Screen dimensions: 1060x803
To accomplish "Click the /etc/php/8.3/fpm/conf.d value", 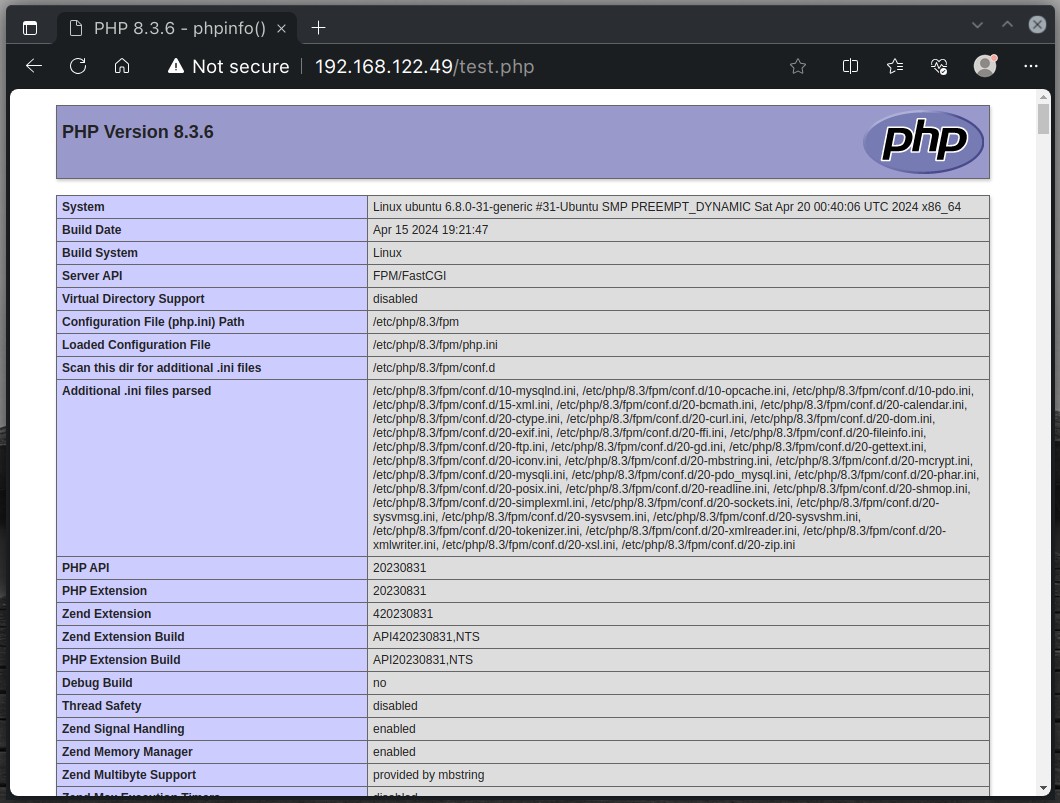I will 434,368.
